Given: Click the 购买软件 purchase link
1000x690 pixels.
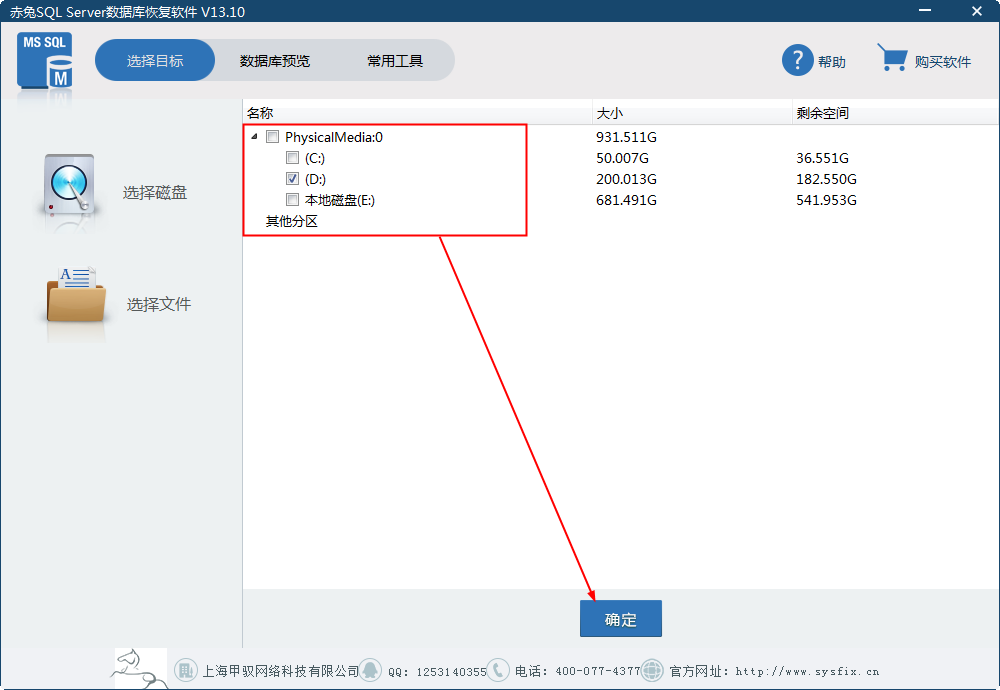Looking at the screenshot, I should [x=943, y=62].
